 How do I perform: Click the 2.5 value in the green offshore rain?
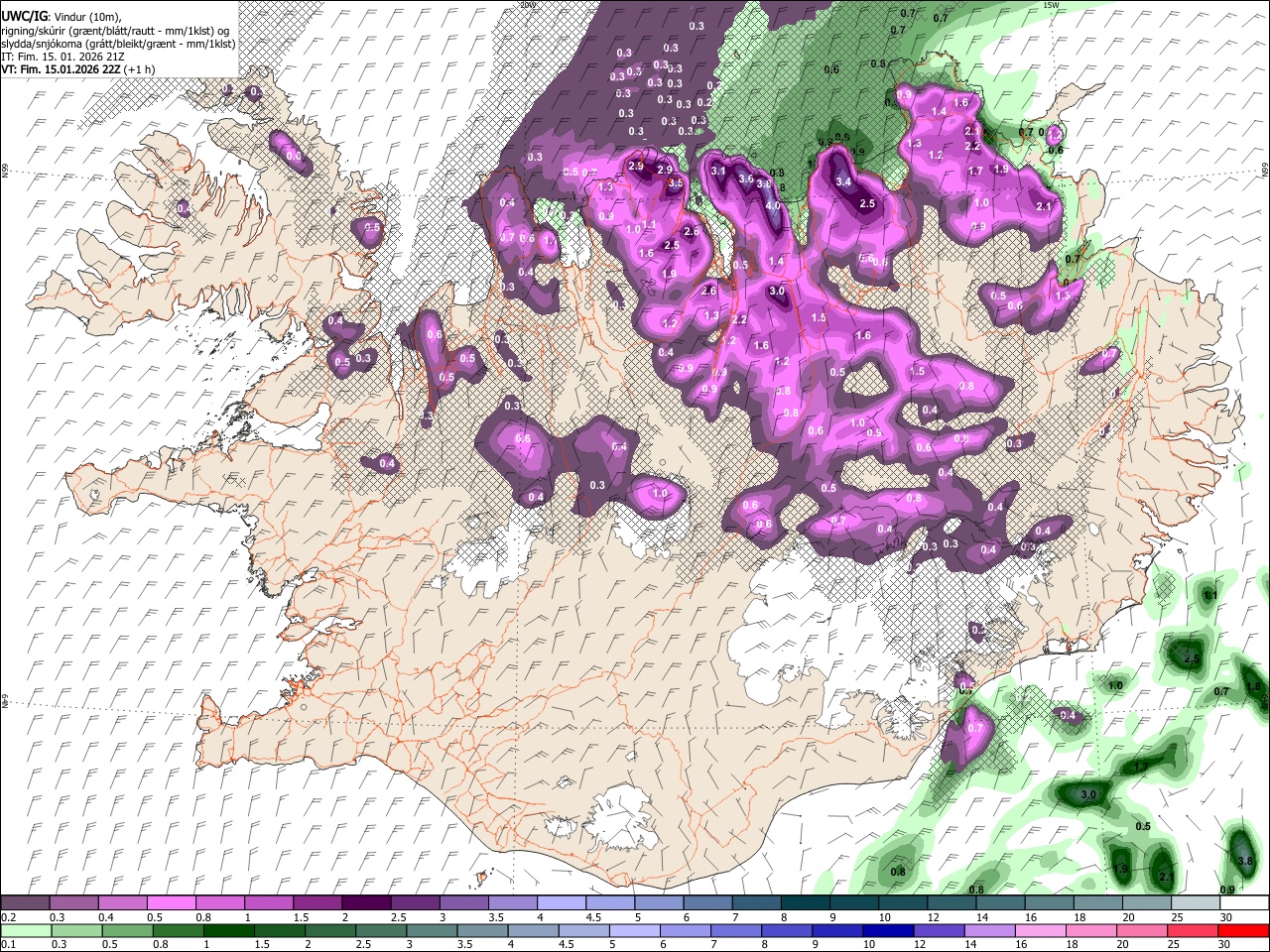click(1192, 658)
